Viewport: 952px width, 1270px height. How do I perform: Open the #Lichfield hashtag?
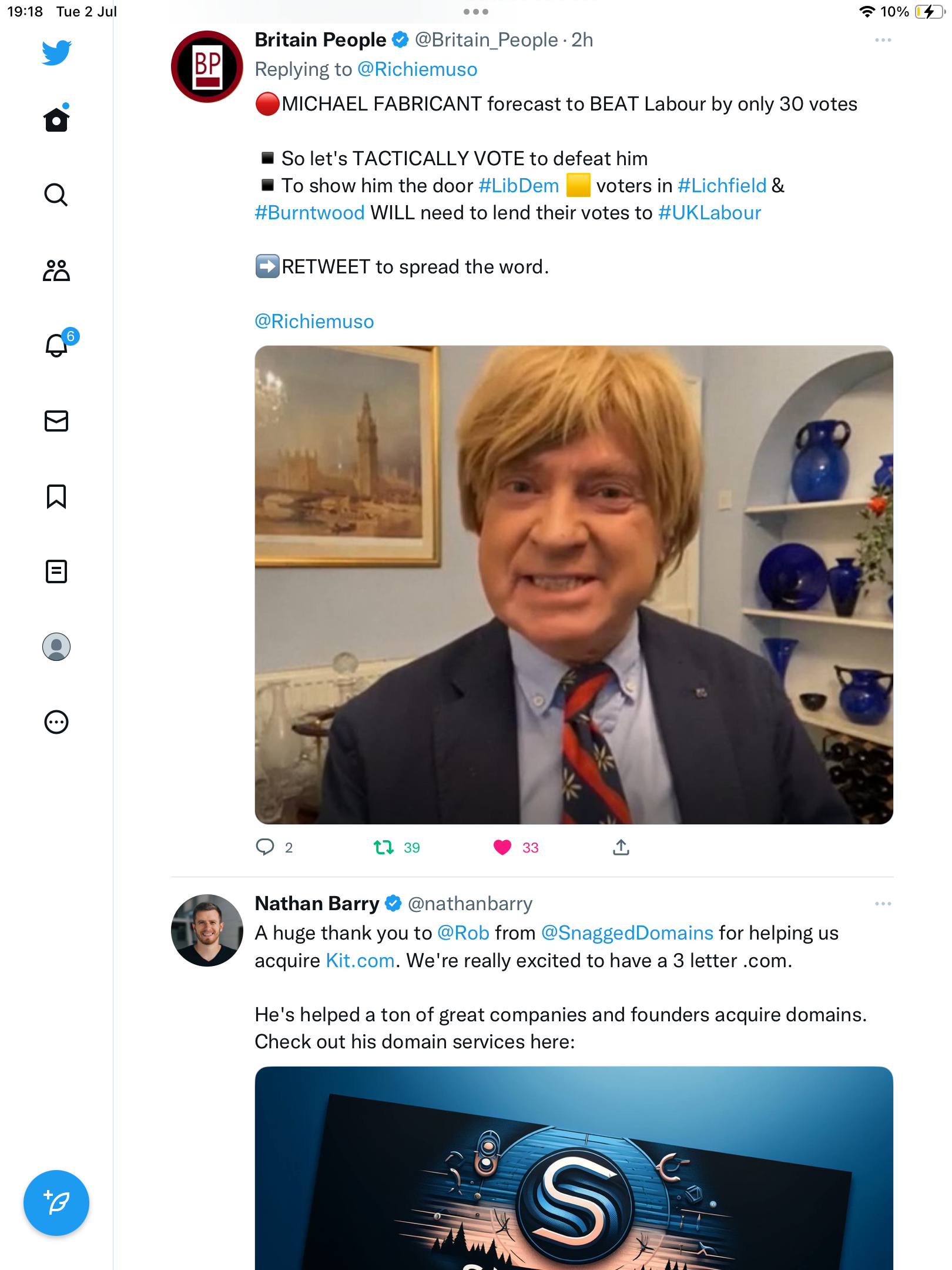722,186
